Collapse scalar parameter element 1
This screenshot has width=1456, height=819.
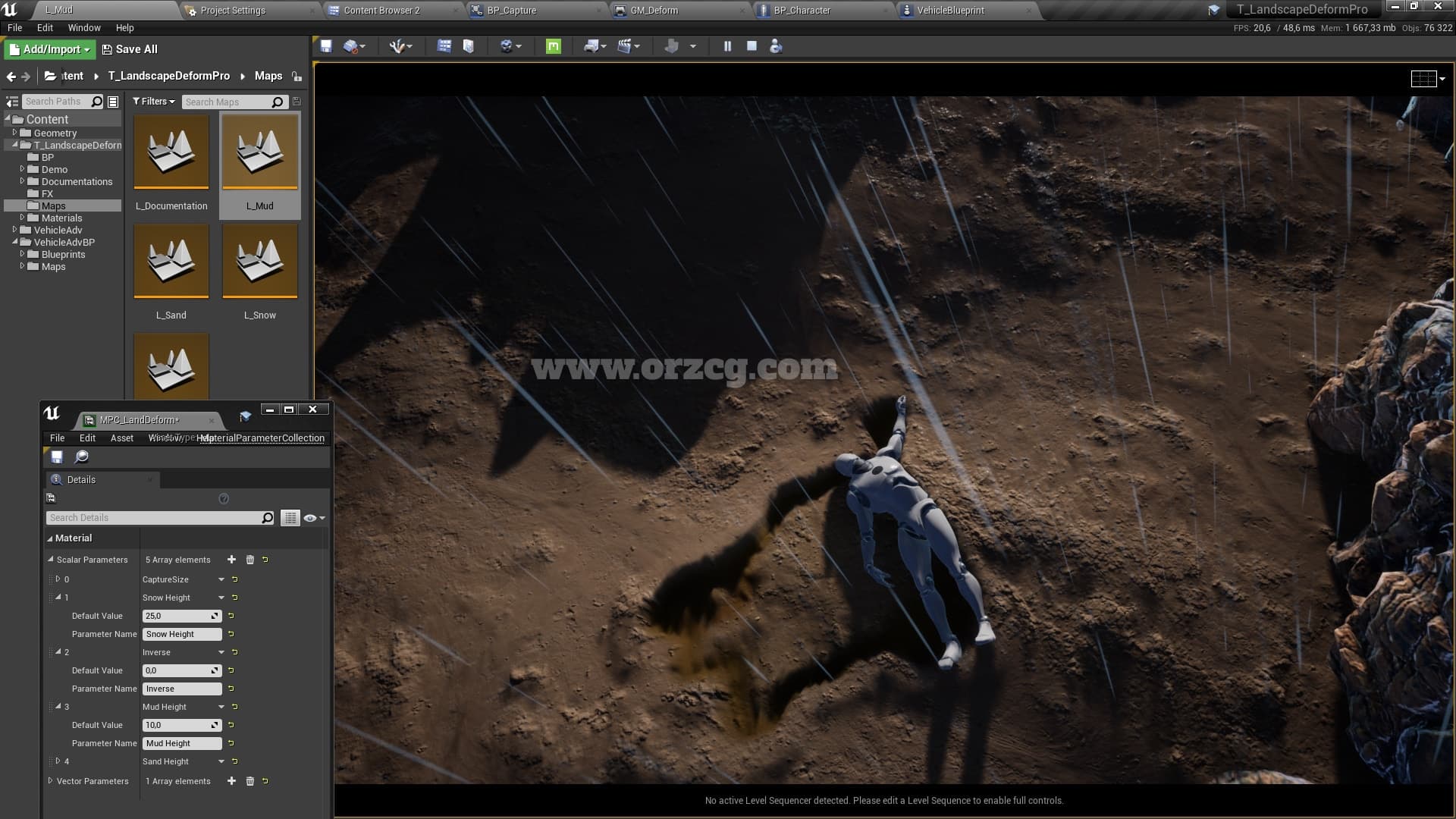[x=58, y=598]
